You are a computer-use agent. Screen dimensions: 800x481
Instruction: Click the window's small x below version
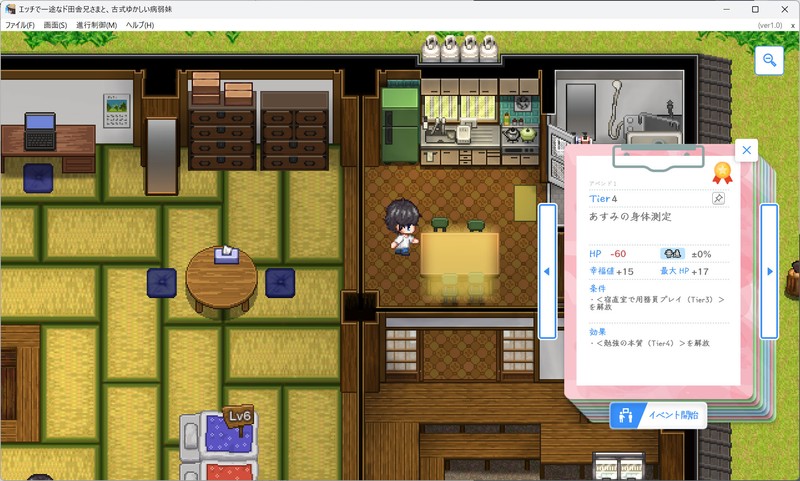[792, 24]
